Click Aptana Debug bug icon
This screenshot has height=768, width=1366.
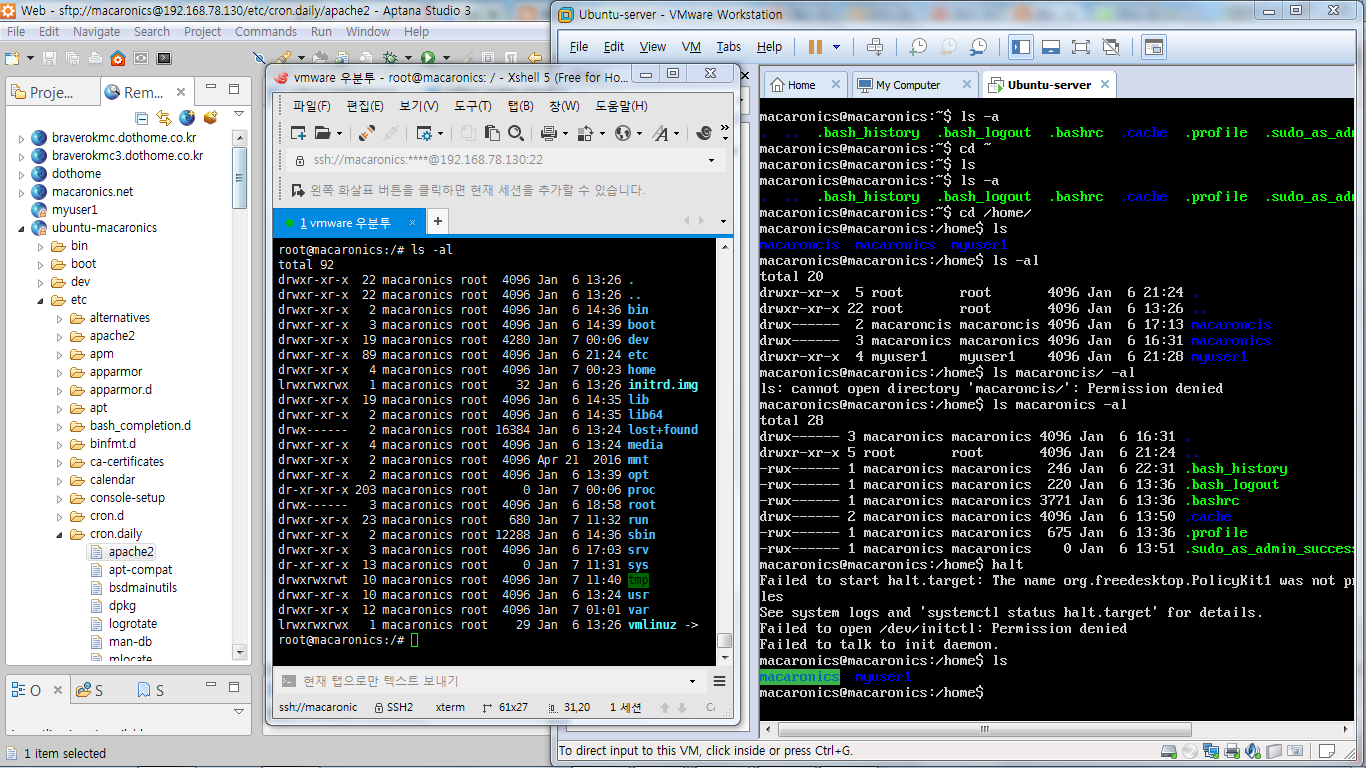coord(390,58)
